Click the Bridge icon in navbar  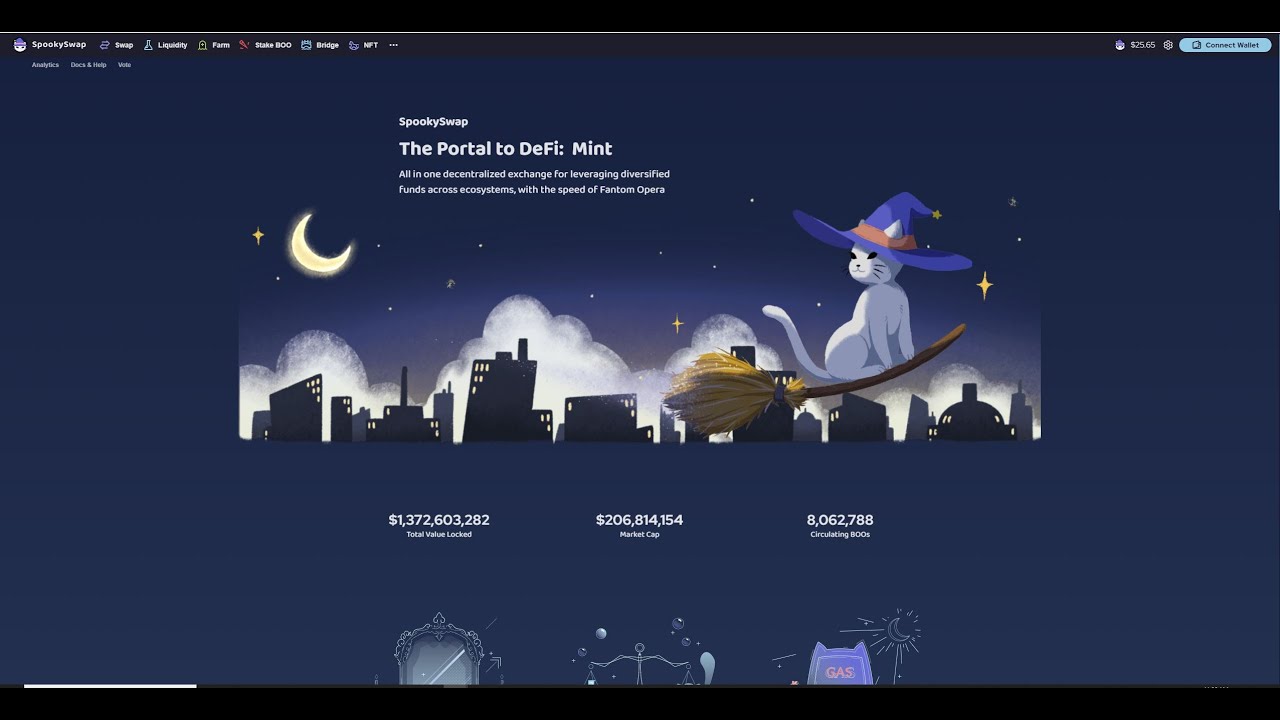coord(307,45)
